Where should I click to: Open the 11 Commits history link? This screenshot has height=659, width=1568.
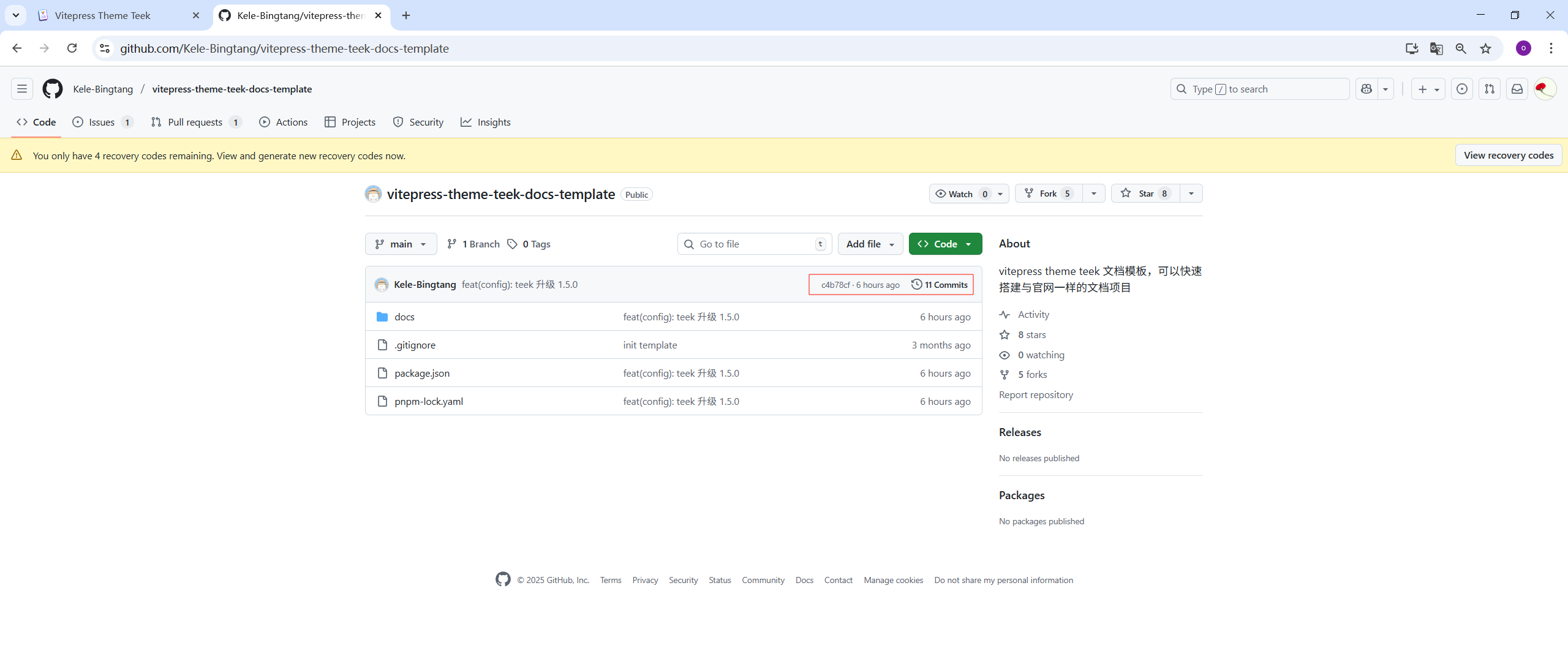(940, 285)
